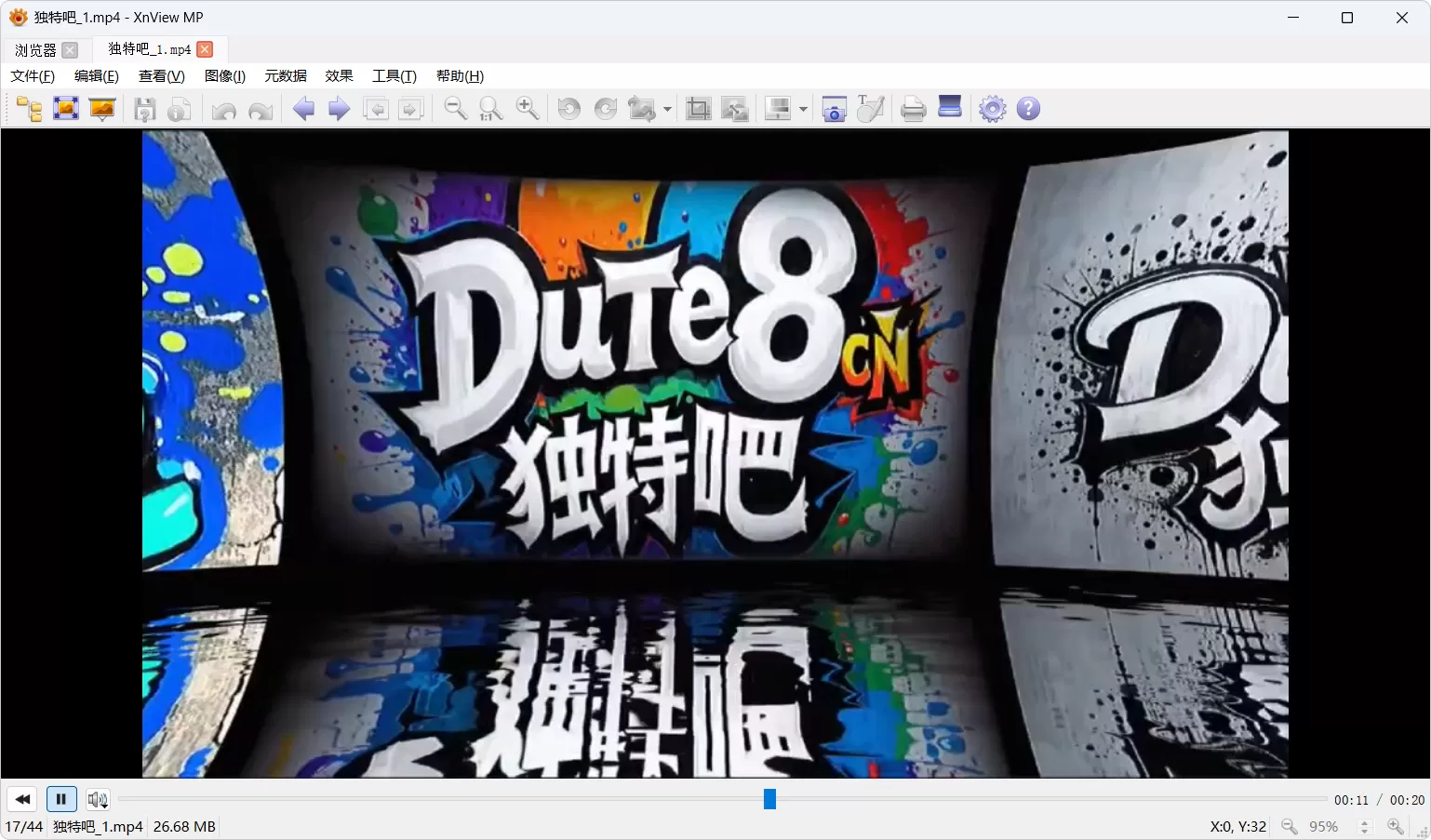The image size is (1431, 840).
Task: Go to the previous file arrow
Action: coord(303,109)
